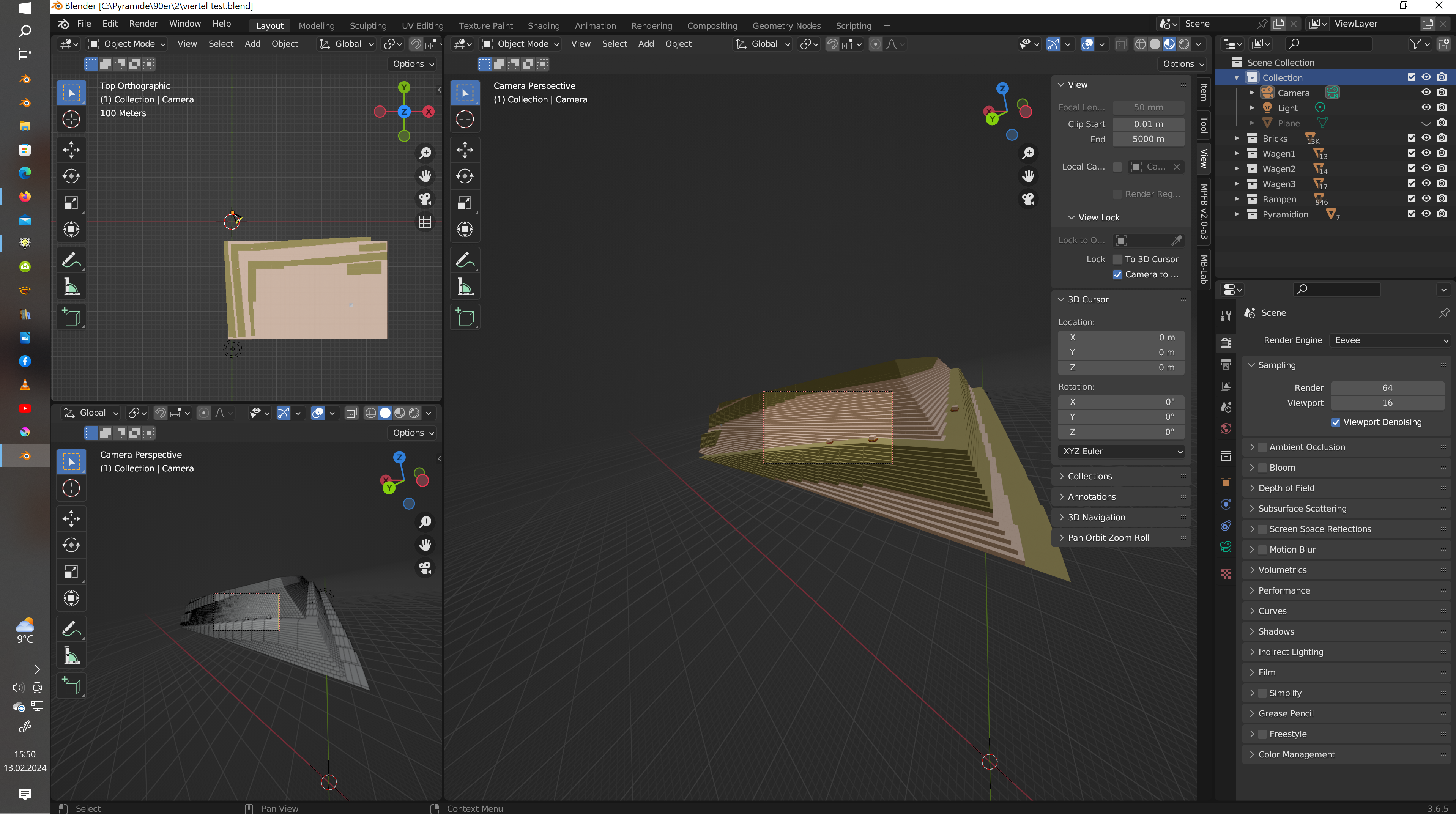Open Output properties tab icon
The image size is (1456, 814).
point(1225,365)
